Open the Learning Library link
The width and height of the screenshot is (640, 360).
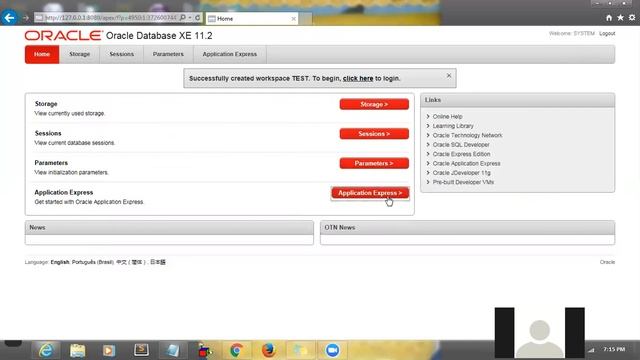click(453, 126)
